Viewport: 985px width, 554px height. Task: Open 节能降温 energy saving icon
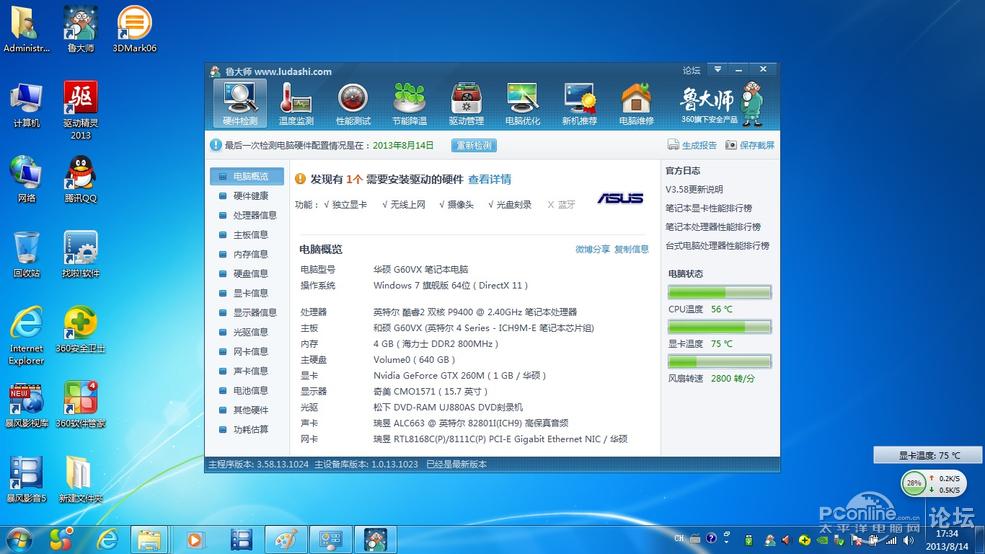pos(410,104)
